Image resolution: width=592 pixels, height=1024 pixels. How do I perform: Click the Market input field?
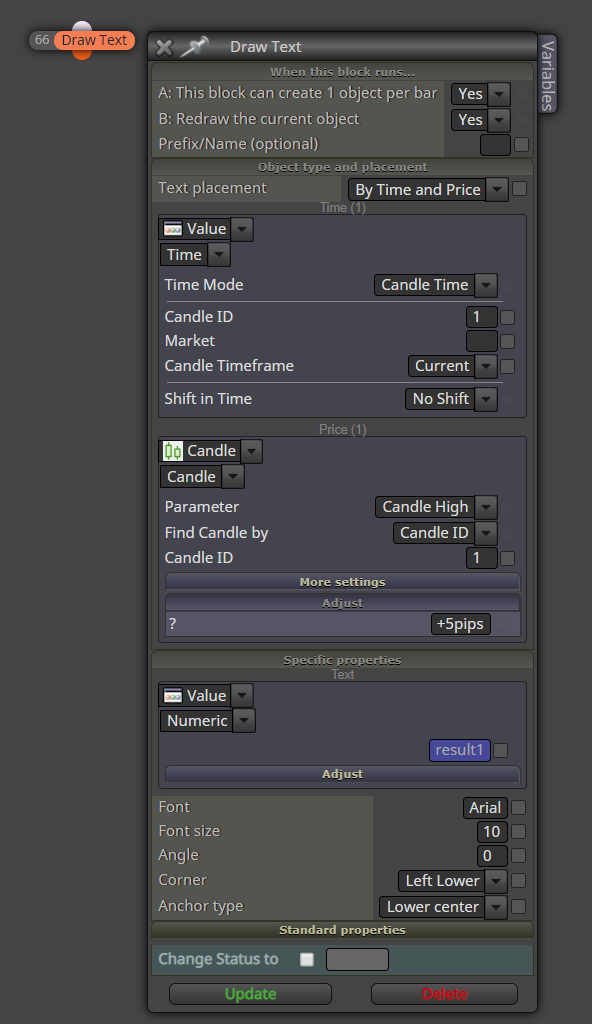(482, 342)
